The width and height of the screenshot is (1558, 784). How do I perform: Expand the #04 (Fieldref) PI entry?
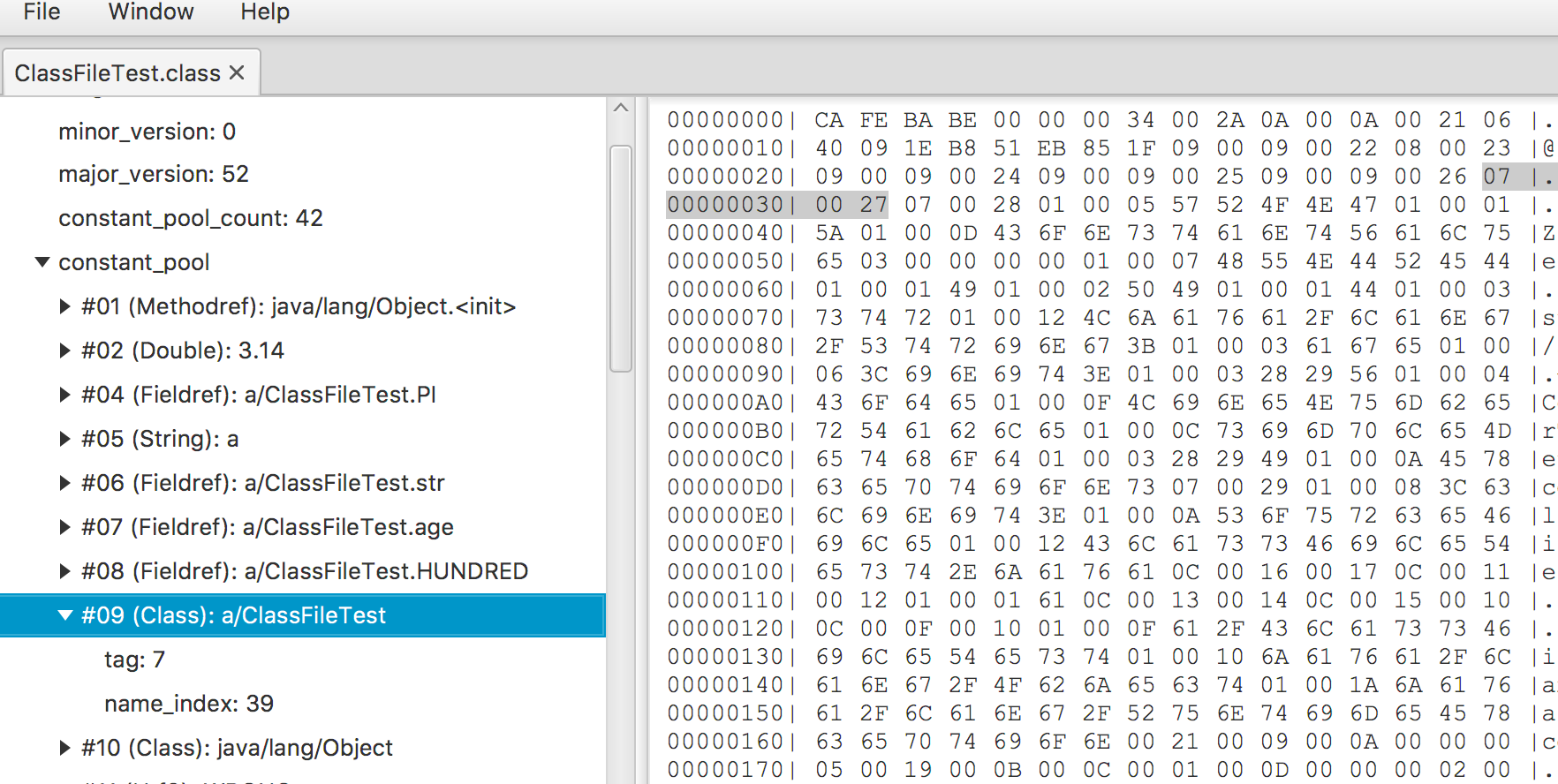(x=64, y=395)
